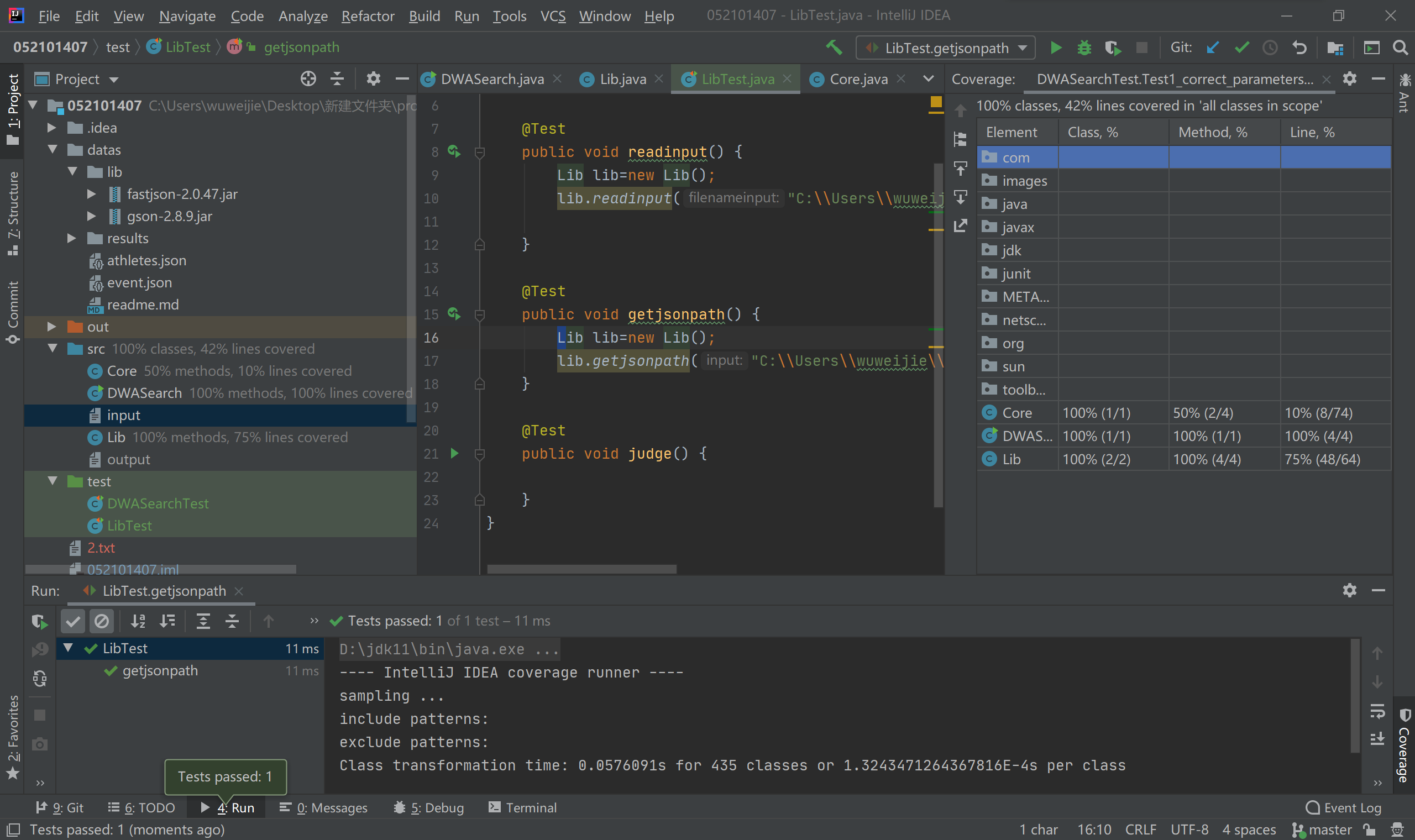This screenshot has width=1415, height=840.
Task: Expand the .idea folder
Action: pos(51,128)
